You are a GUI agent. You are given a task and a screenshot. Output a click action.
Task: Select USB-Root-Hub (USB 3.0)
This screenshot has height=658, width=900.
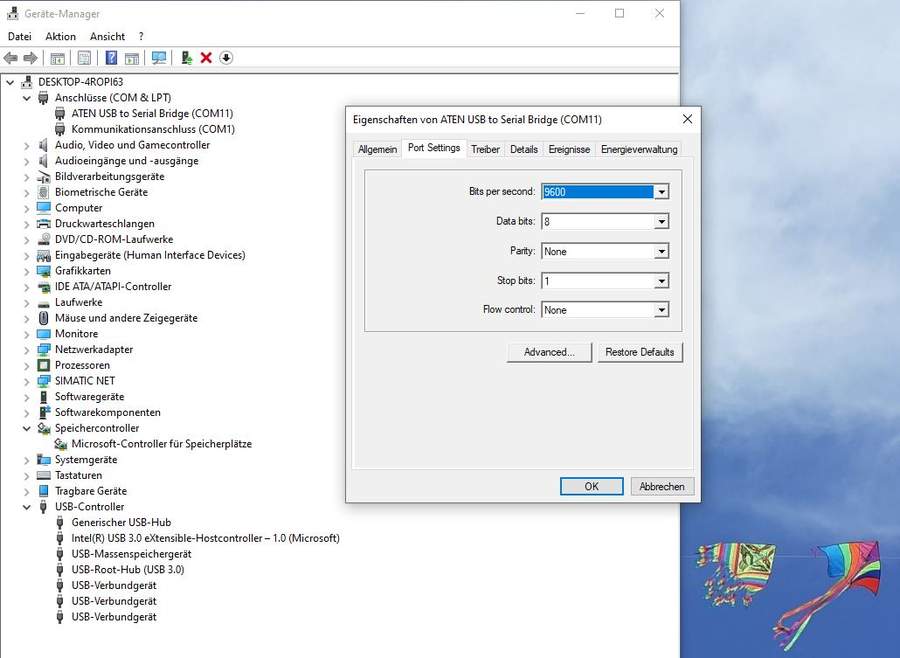click(127, 570)
